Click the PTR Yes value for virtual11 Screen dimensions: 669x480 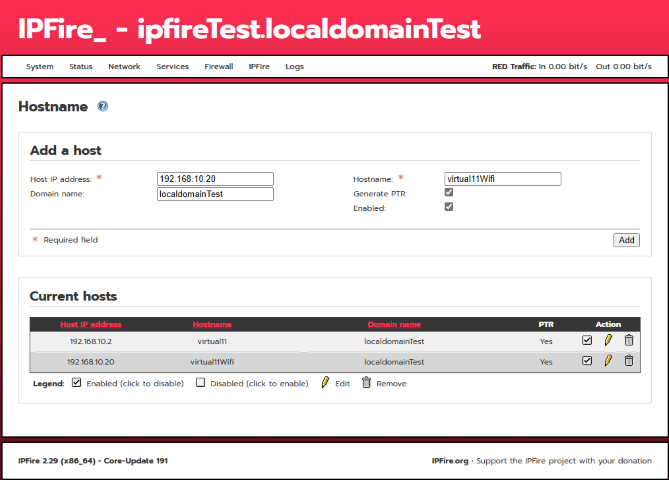tap(546, 341)
